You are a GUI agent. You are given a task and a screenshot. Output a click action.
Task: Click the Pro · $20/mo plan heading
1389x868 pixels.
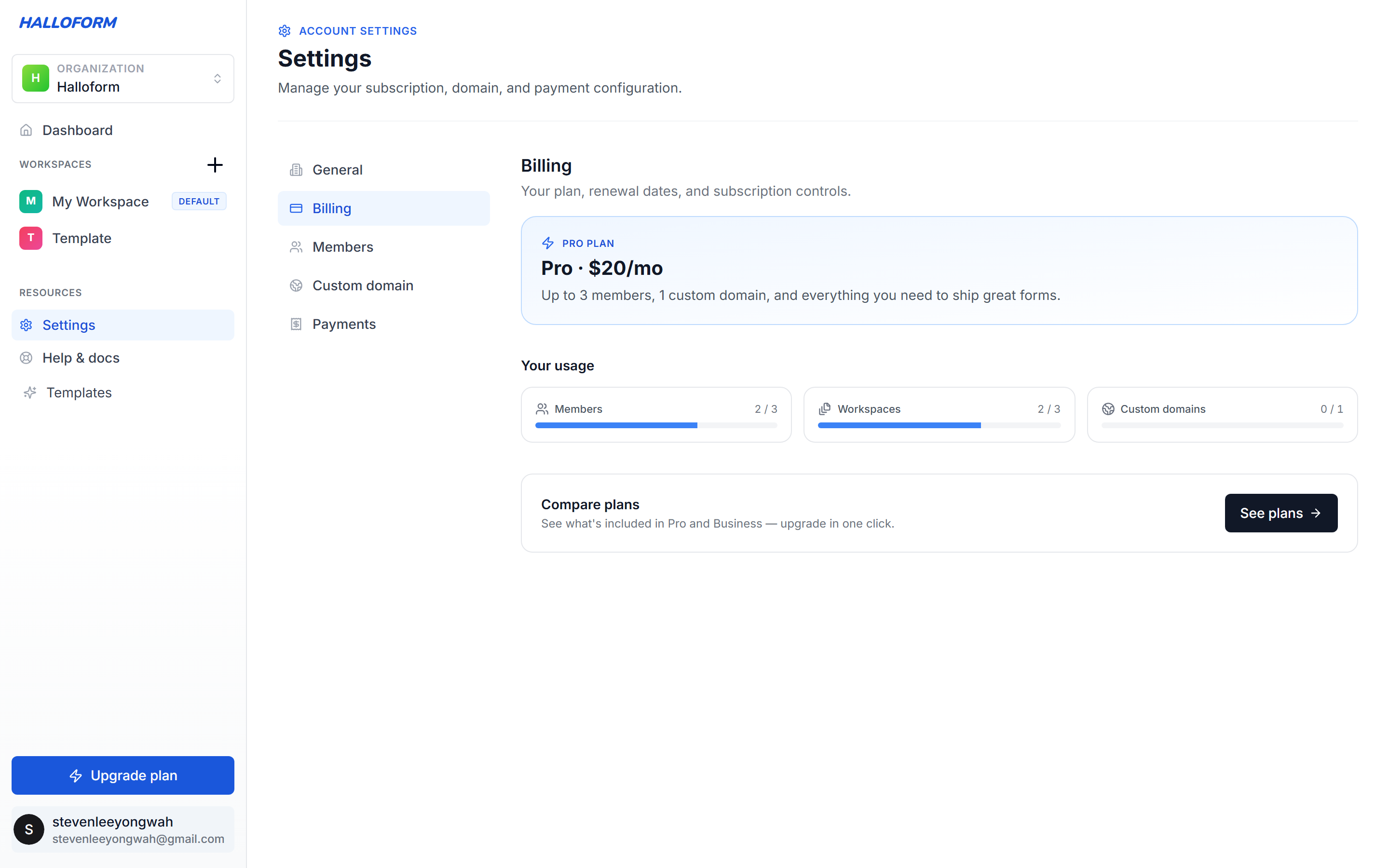coord(602,268)
